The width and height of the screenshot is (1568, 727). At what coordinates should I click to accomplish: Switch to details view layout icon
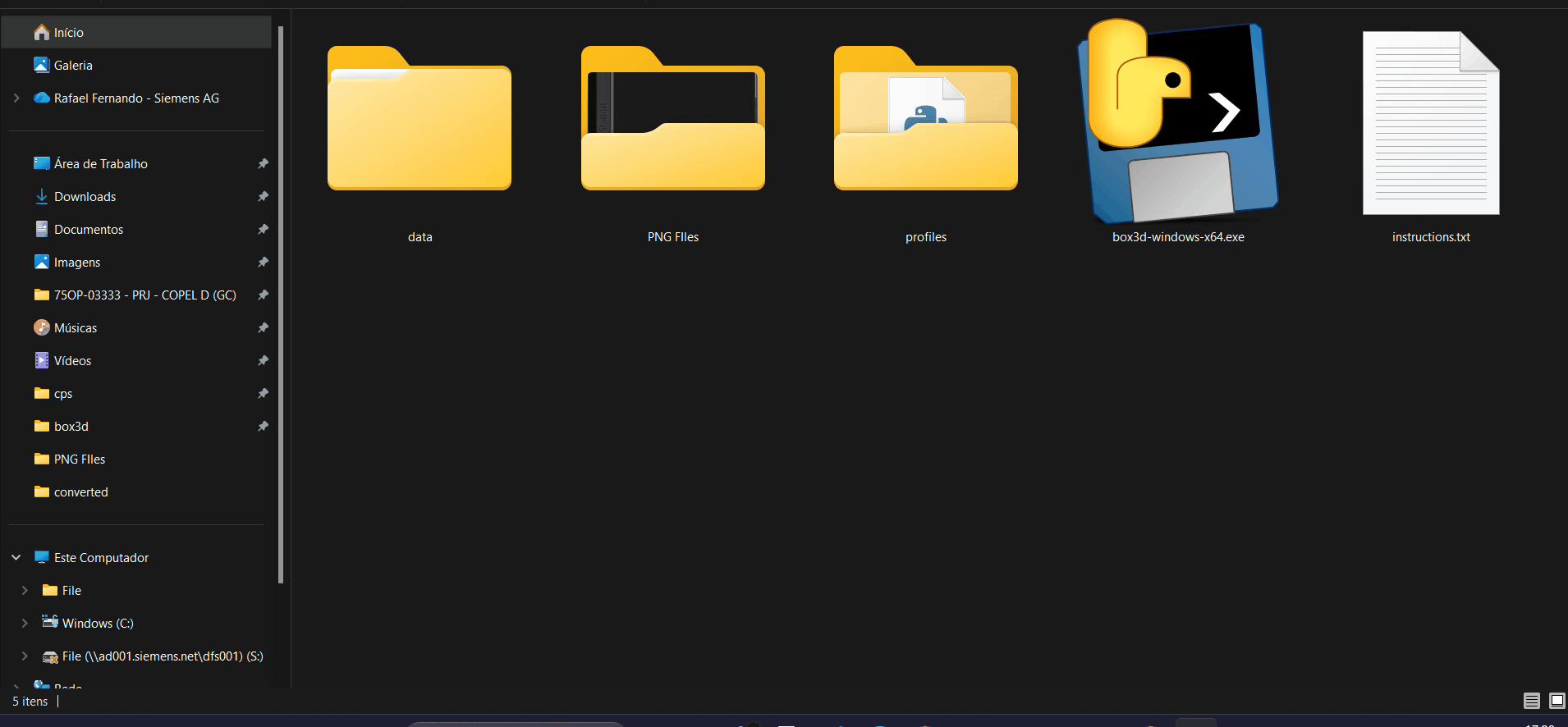tap(1531, 701)
